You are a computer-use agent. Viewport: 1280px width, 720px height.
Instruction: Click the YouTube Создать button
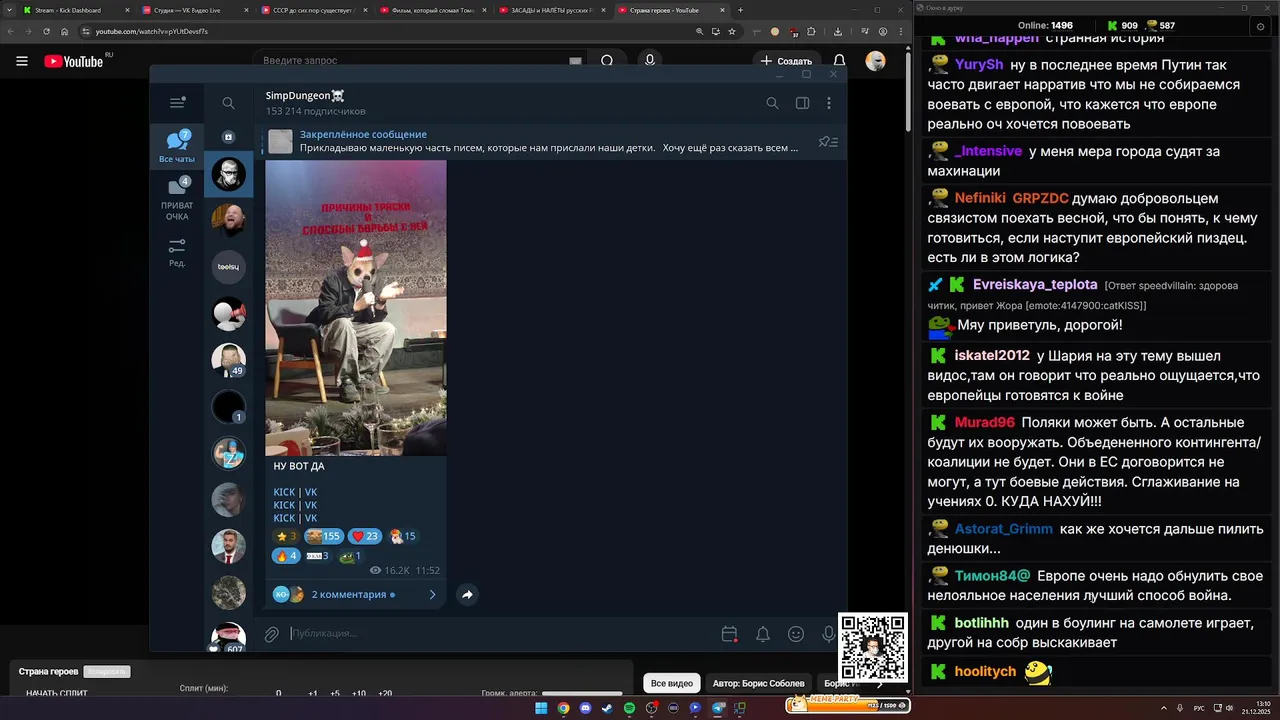click(786, 61)
